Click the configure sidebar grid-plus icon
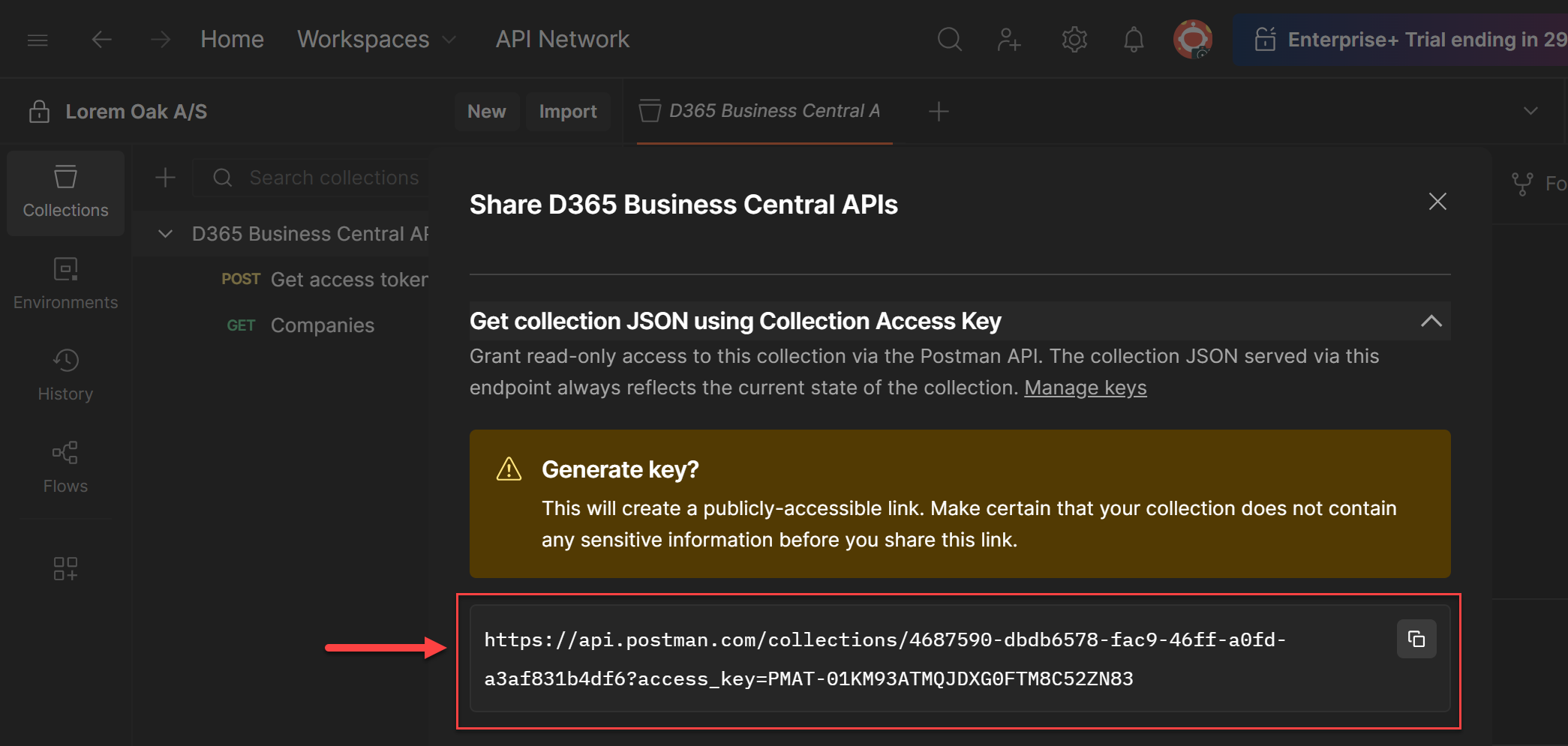The width and height of the screenshot is (1568, 746). tap(65, 568)
